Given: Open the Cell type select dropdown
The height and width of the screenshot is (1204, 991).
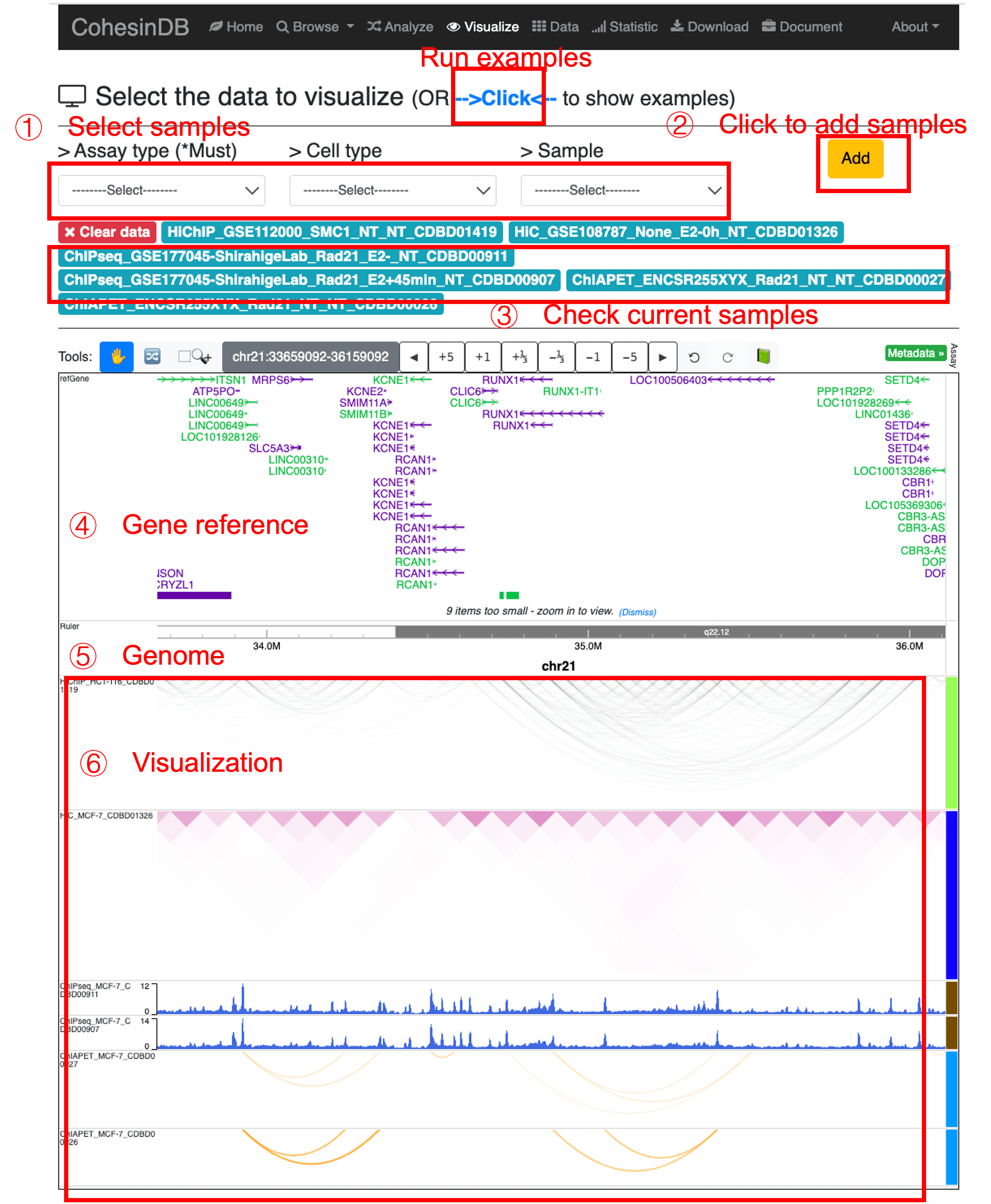Looking at the screenshot, I should click(x=392, y=190).
